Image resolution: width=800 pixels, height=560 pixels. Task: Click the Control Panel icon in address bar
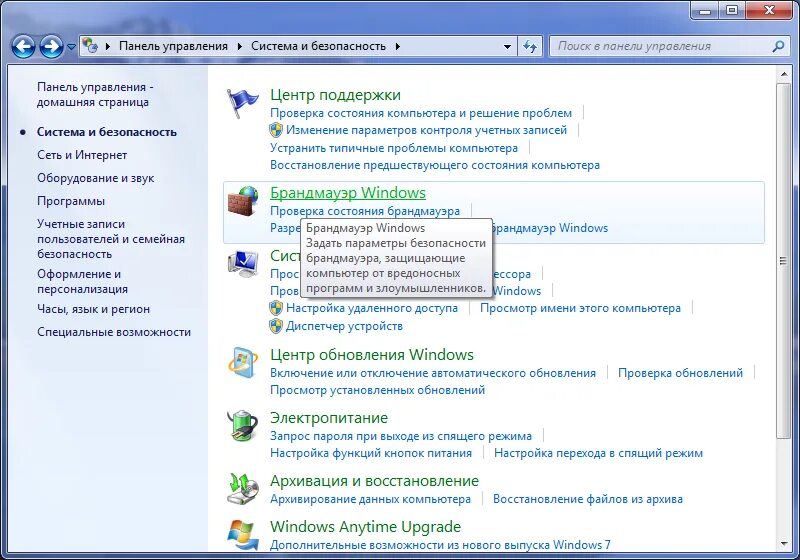click(x=90, y=46)
